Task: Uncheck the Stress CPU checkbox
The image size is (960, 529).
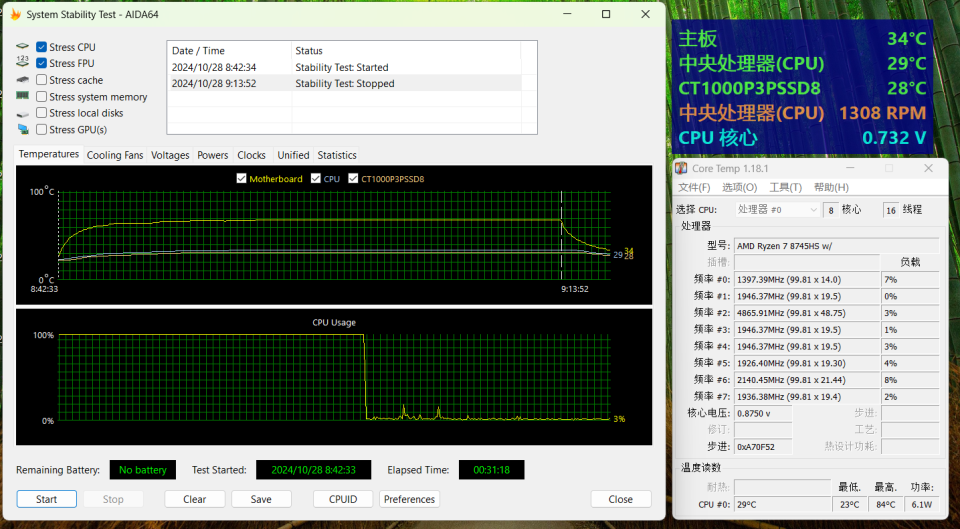Action: pos(42,47)
